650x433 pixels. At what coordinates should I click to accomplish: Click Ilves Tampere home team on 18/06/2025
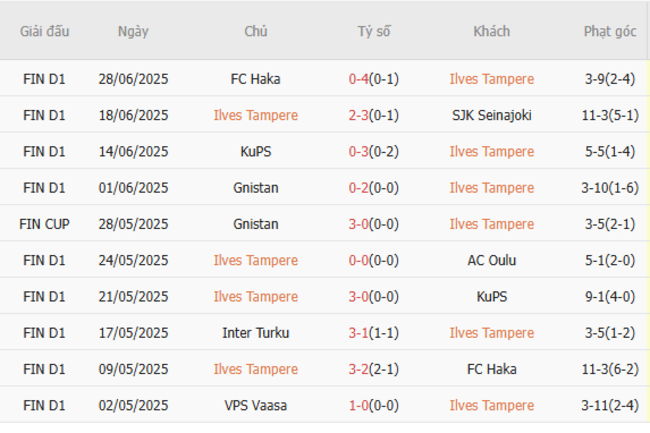(x=255, y=115)
